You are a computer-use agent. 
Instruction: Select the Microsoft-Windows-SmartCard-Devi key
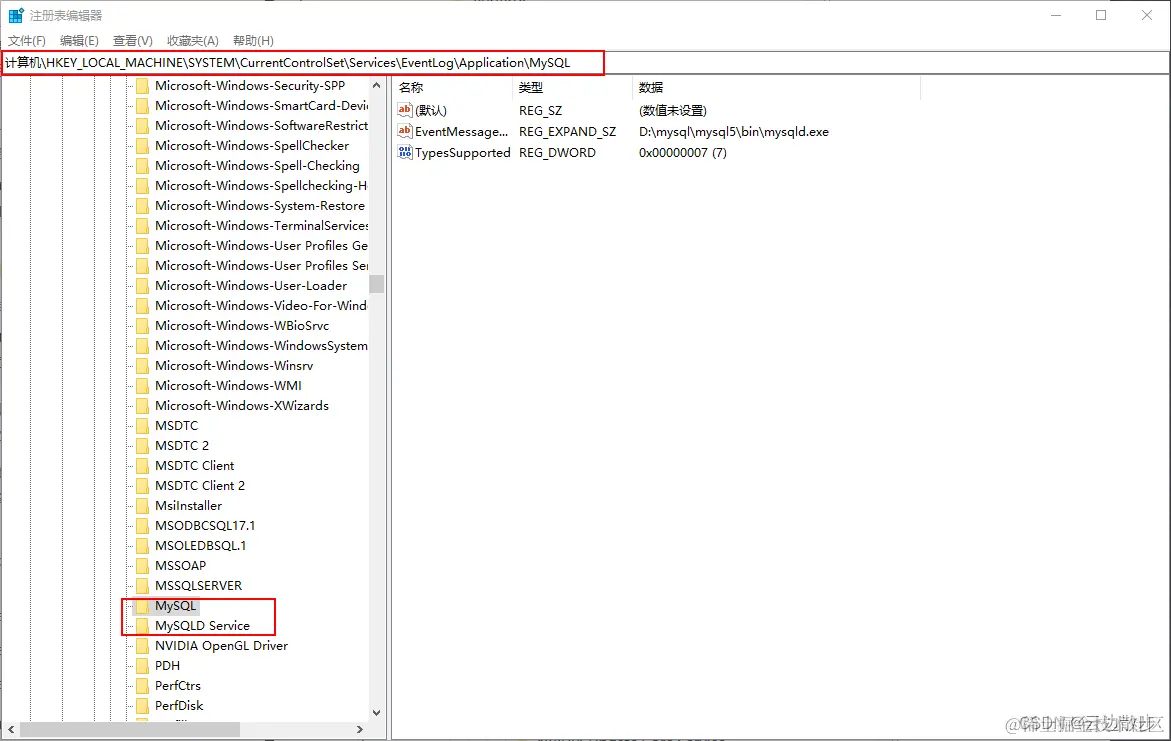coord(261,105)
